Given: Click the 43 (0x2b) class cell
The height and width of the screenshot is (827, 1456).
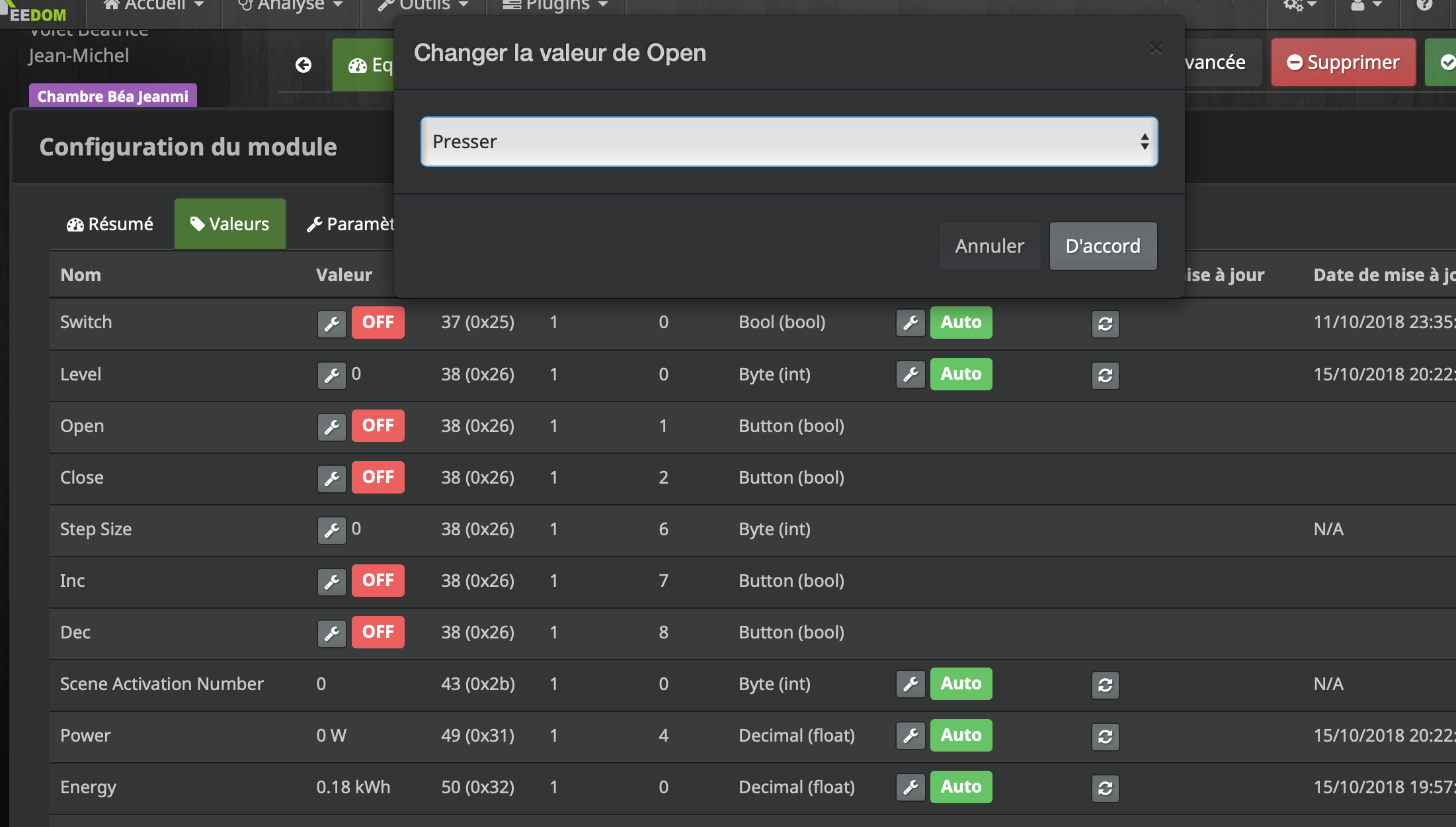Looking at the screenshot, I should click(x=477, y=683).
